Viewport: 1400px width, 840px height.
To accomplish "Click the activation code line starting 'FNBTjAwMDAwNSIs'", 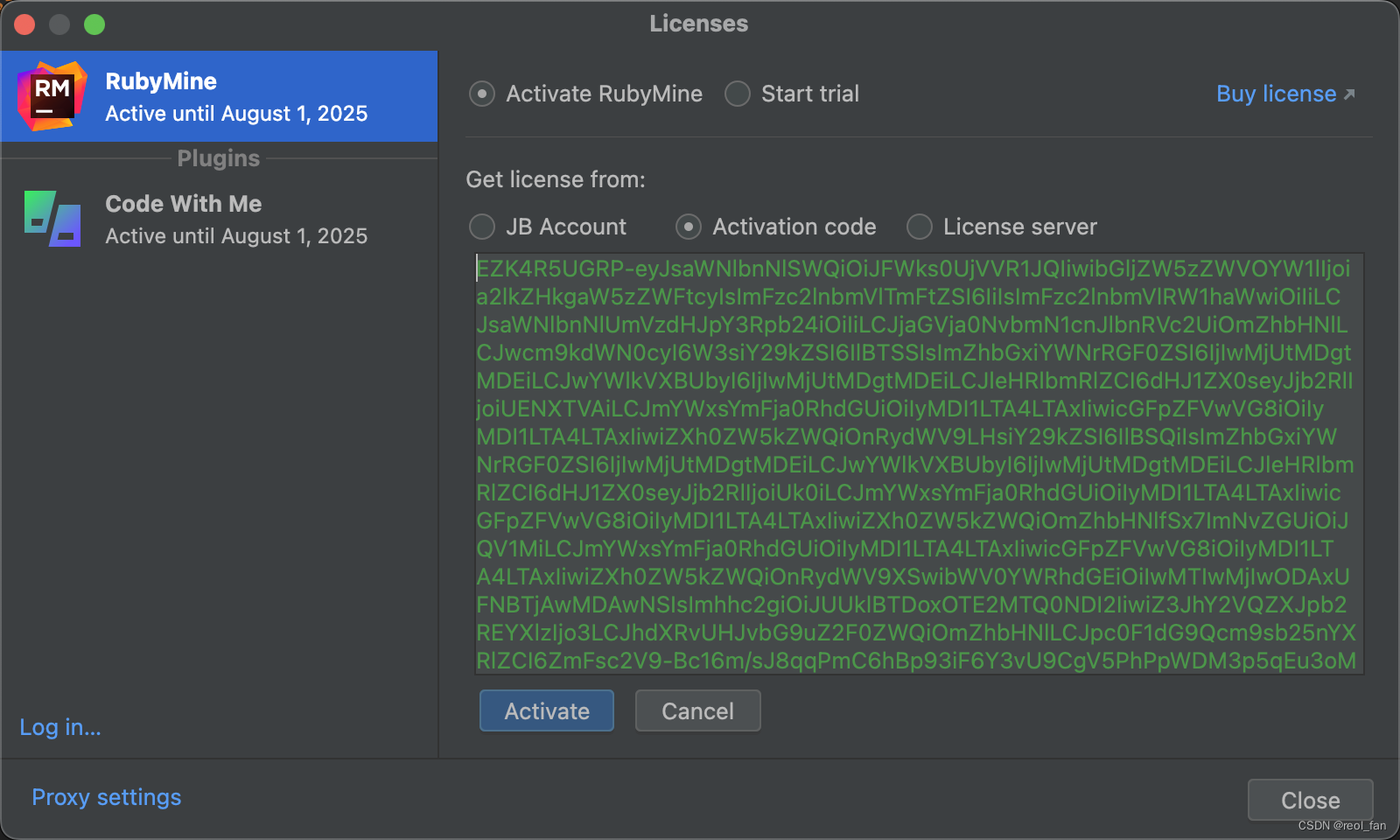I will 912,605.
